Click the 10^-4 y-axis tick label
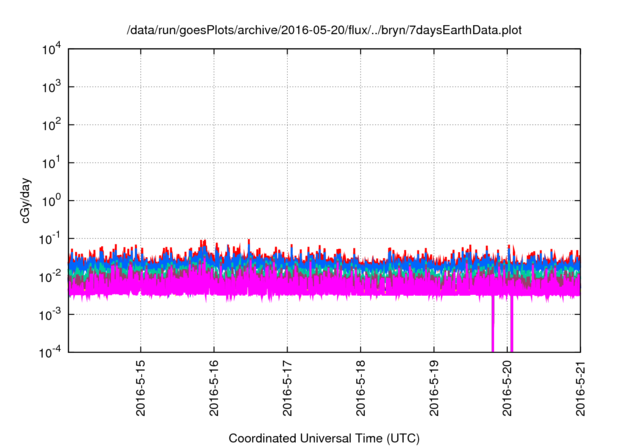640x448 pixels. (x=50, y=352)
